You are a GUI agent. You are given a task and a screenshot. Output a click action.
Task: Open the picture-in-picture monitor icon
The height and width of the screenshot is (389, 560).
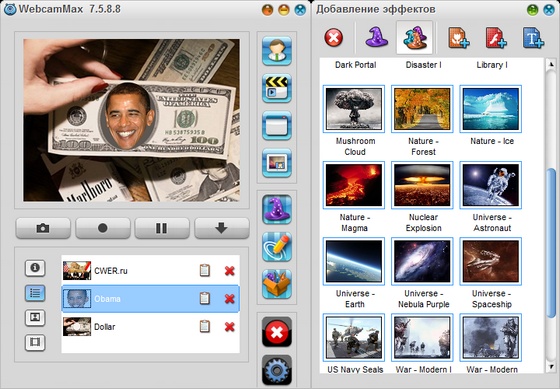tap(277, 163)
